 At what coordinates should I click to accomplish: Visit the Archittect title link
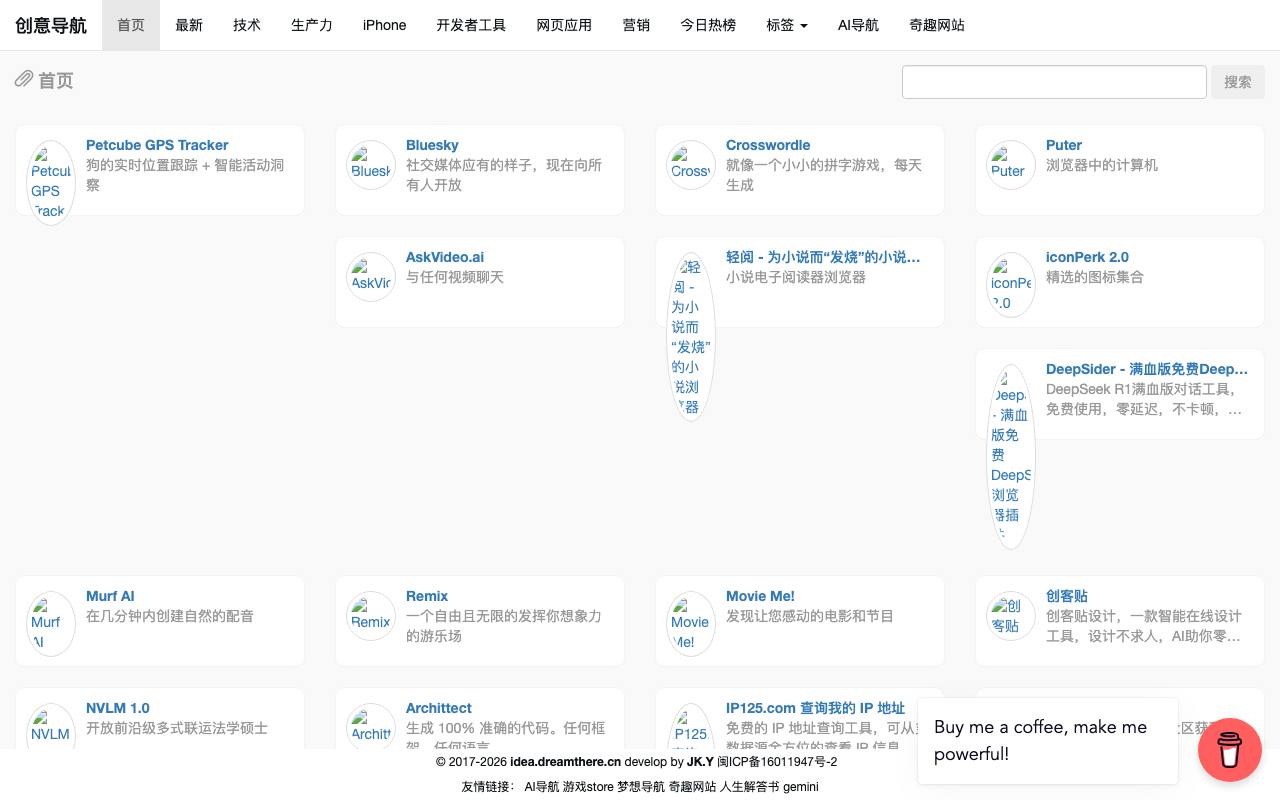[x=439, y=708]
